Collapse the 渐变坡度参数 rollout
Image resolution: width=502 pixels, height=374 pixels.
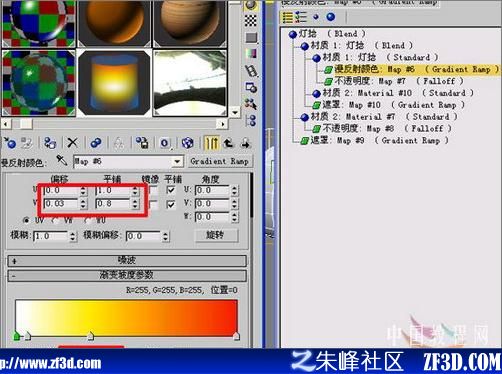[x=127, y=275]
